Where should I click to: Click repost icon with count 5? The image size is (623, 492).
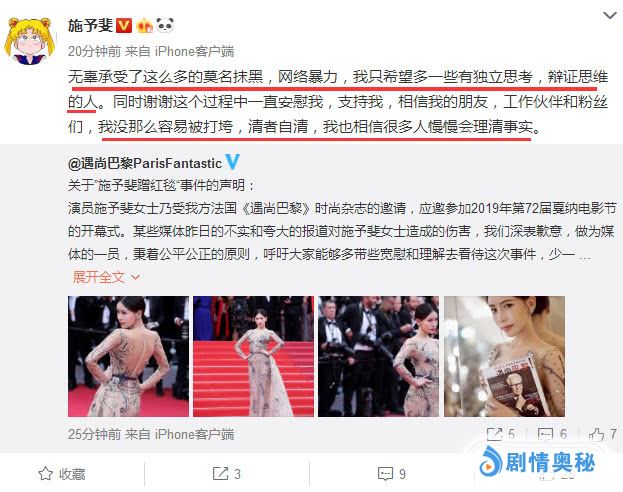pos(501,434)
